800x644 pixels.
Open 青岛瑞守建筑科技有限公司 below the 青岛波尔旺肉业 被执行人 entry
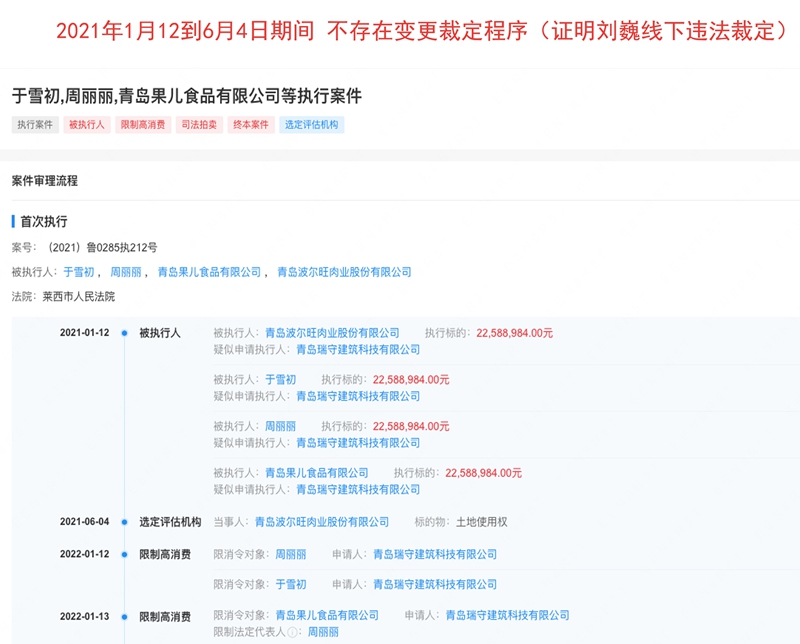point(358,350)
